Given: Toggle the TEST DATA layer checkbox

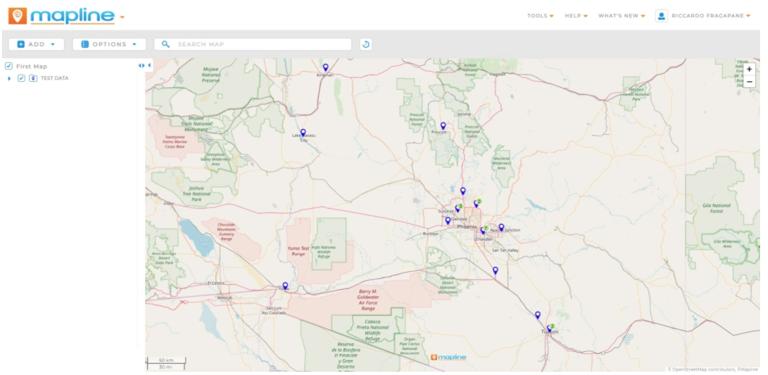Looking at the screenshot, I should [x=21, y=78].
